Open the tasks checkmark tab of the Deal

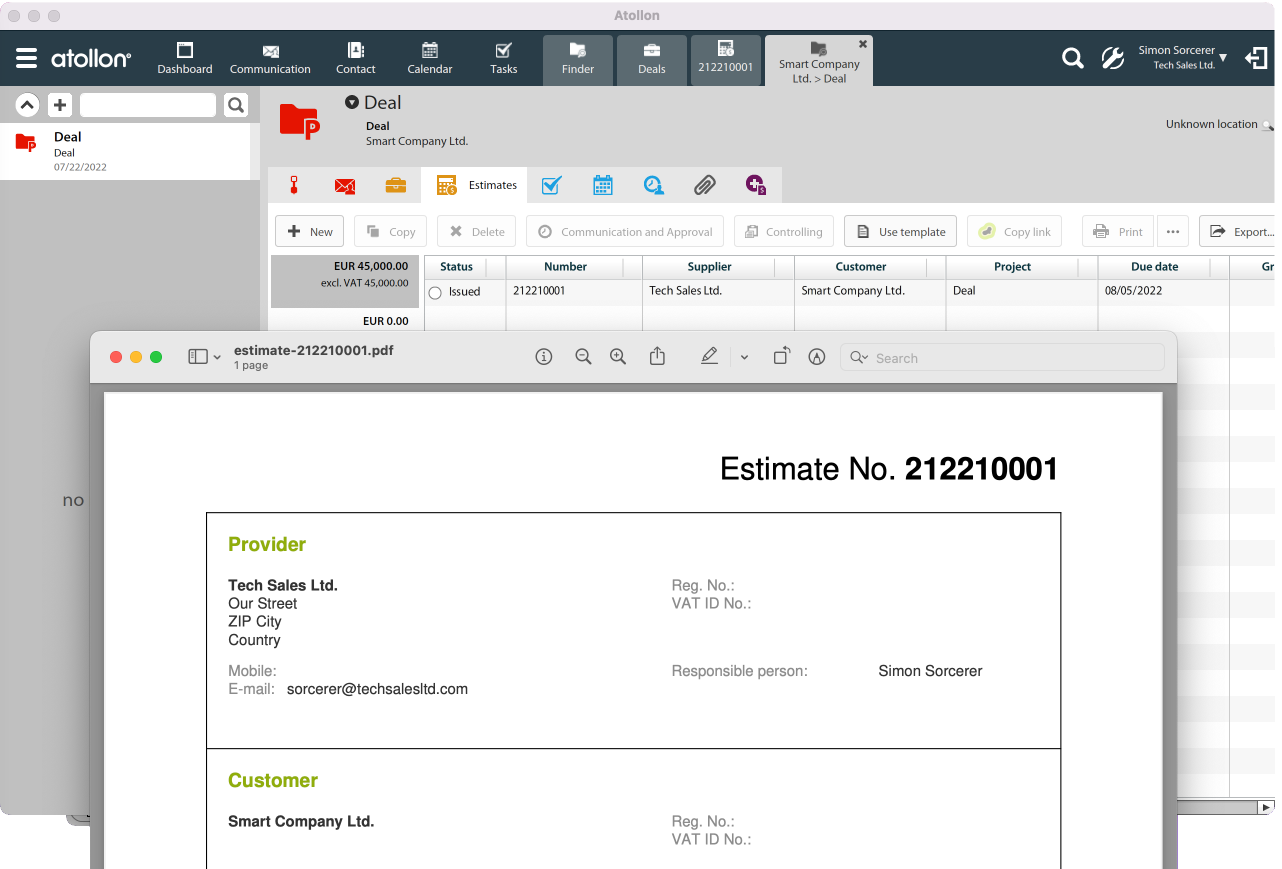tap(551, 185)
